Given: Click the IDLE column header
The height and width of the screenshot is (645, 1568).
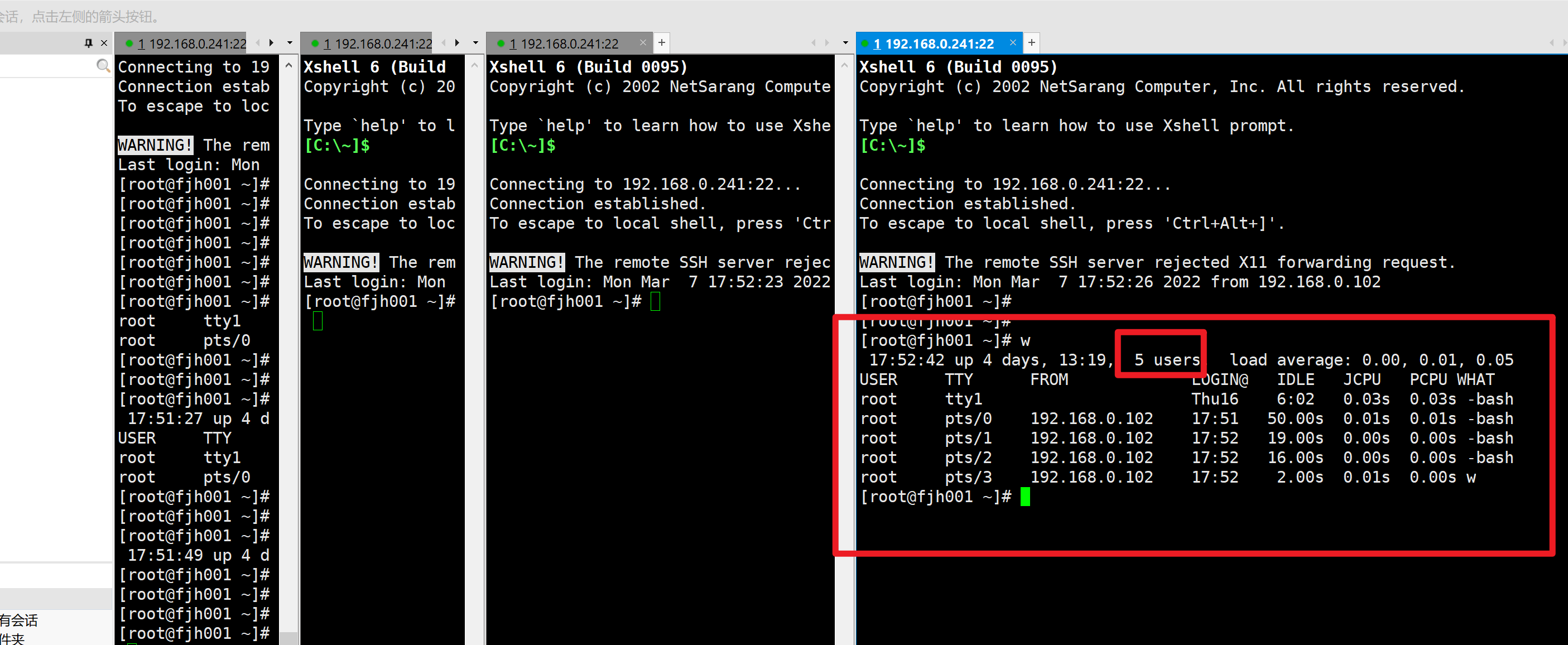Looking at the screenshot, I should point(1296,380).
